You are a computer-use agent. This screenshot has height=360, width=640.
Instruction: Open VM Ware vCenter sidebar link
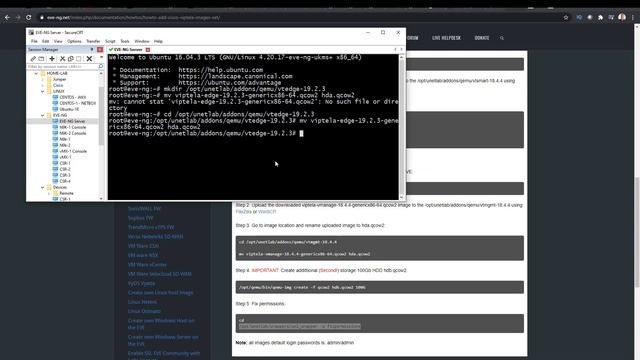point(147,264)
